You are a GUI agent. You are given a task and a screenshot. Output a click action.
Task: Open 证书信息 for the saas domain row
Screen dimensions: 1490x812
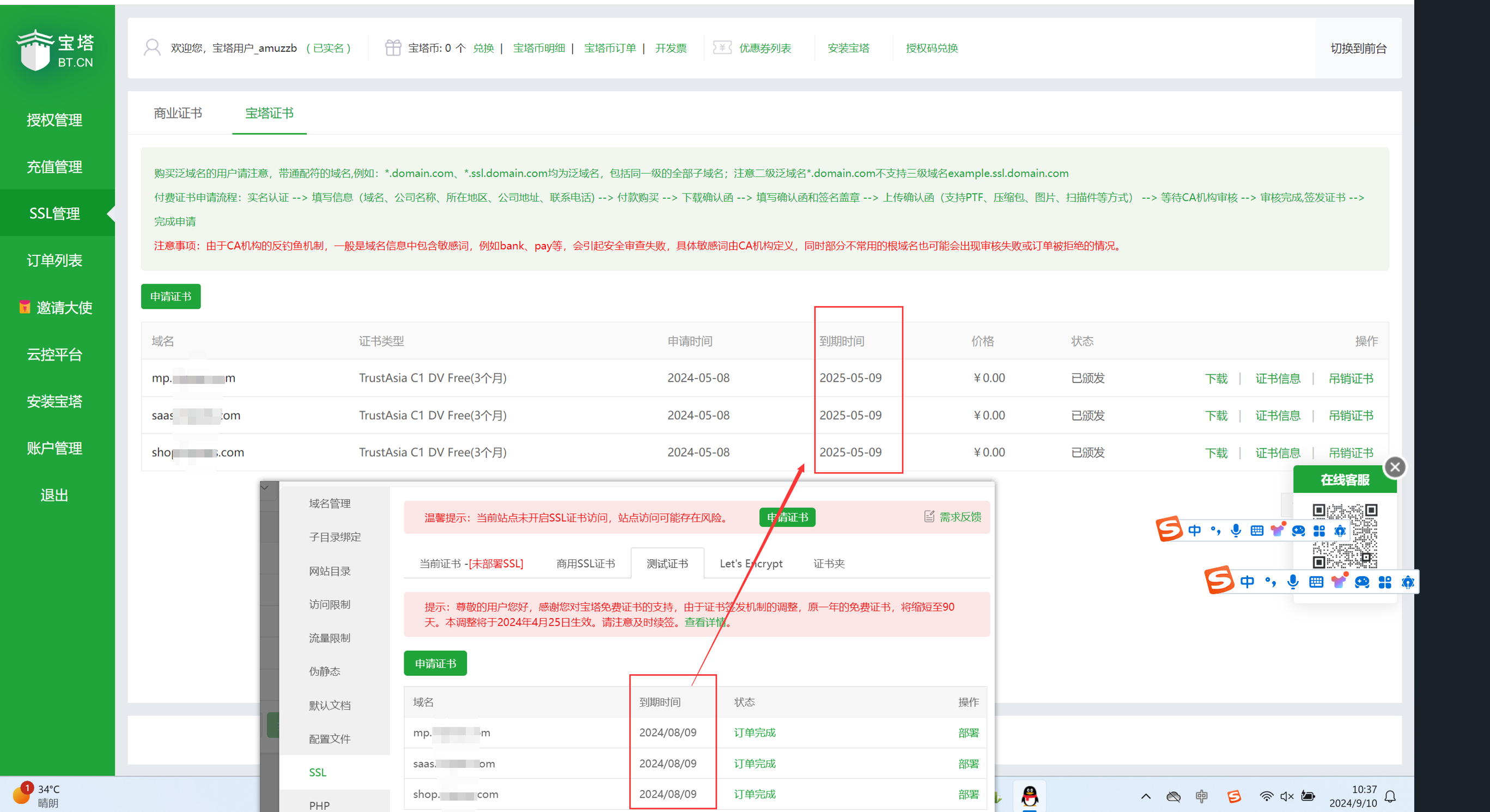point(1278,415)
